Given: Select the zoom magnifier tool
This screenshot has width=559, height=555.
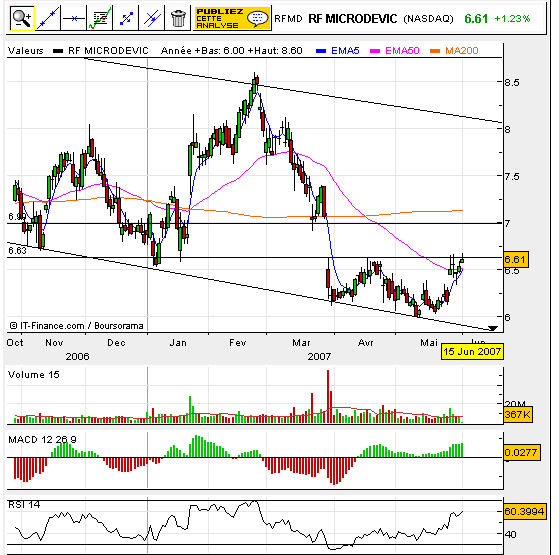Looking at the screenshot, I should [22, 18].
